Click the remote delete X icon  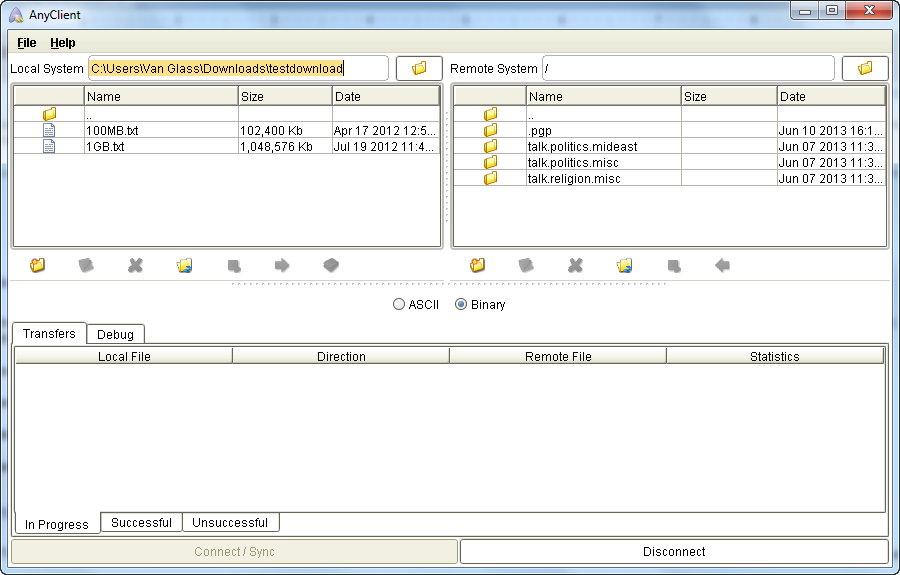576,266
